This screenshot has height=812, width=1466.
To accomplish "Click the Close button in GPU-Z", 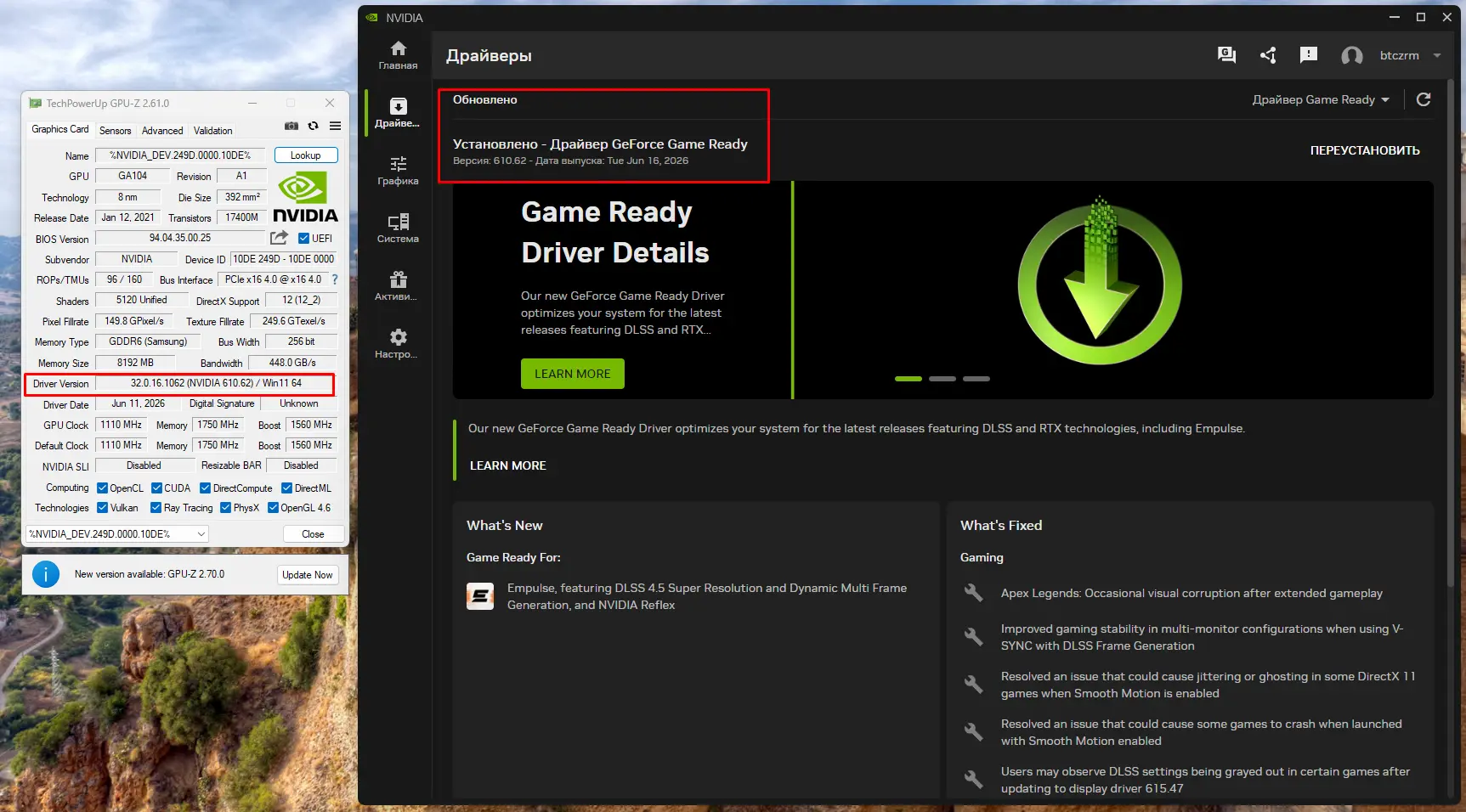I will [313, 533].
